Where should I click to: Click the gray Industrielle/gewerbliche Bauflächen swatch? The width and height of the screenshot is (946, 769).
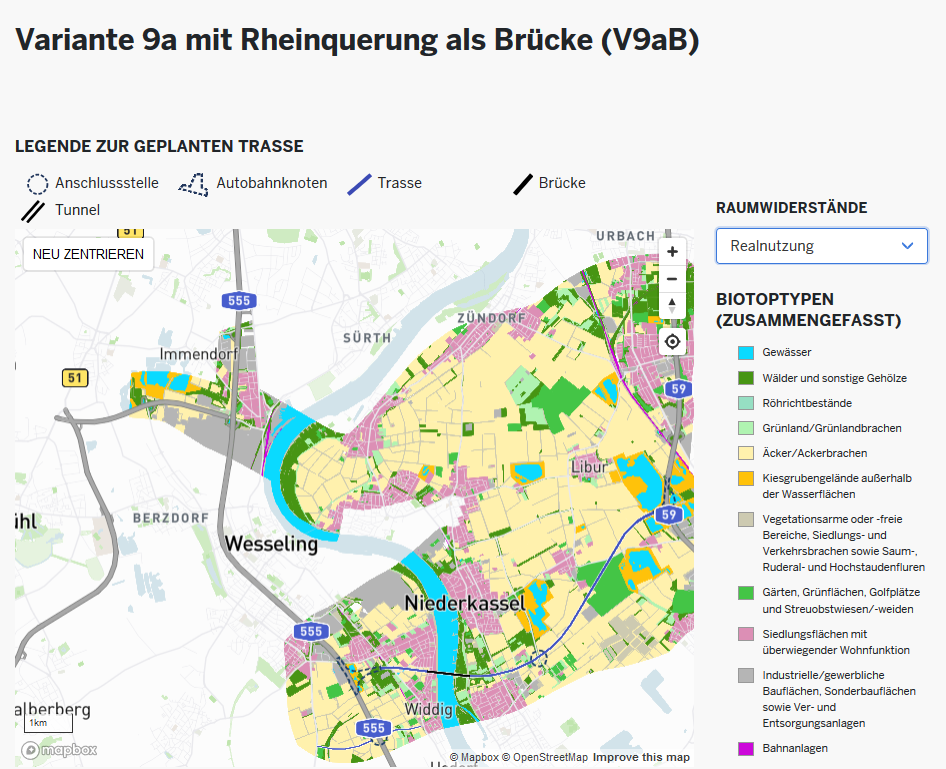pos(746,675)
